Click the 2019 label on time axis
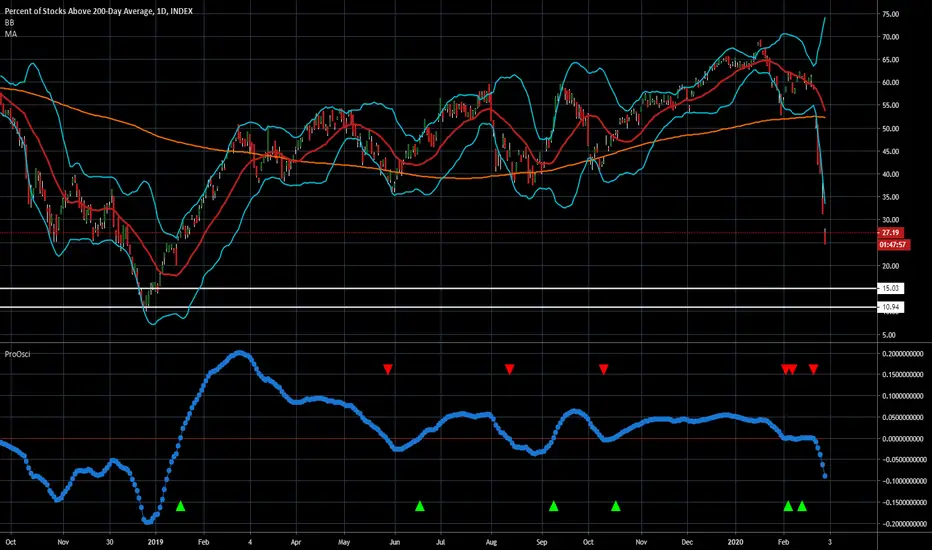The width and height of the screenshot is (932, 550). pyautogui.click(x=155, y=542)
